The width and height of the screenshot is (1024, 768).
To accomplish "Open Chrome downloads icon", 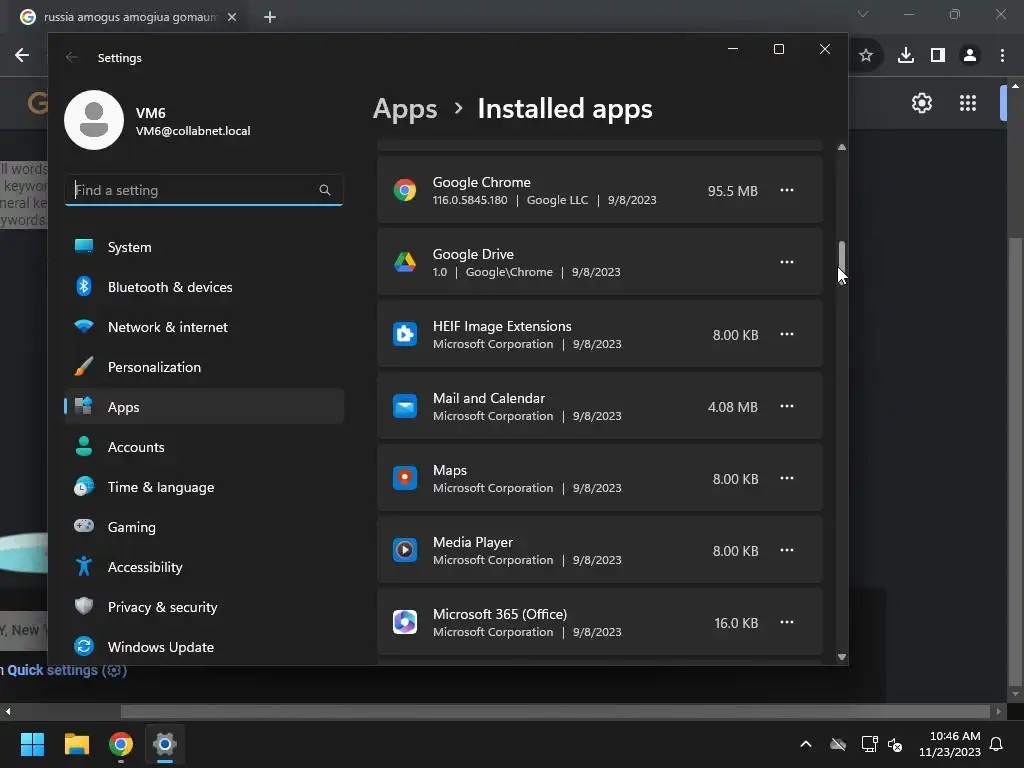I will pos(906,56).
